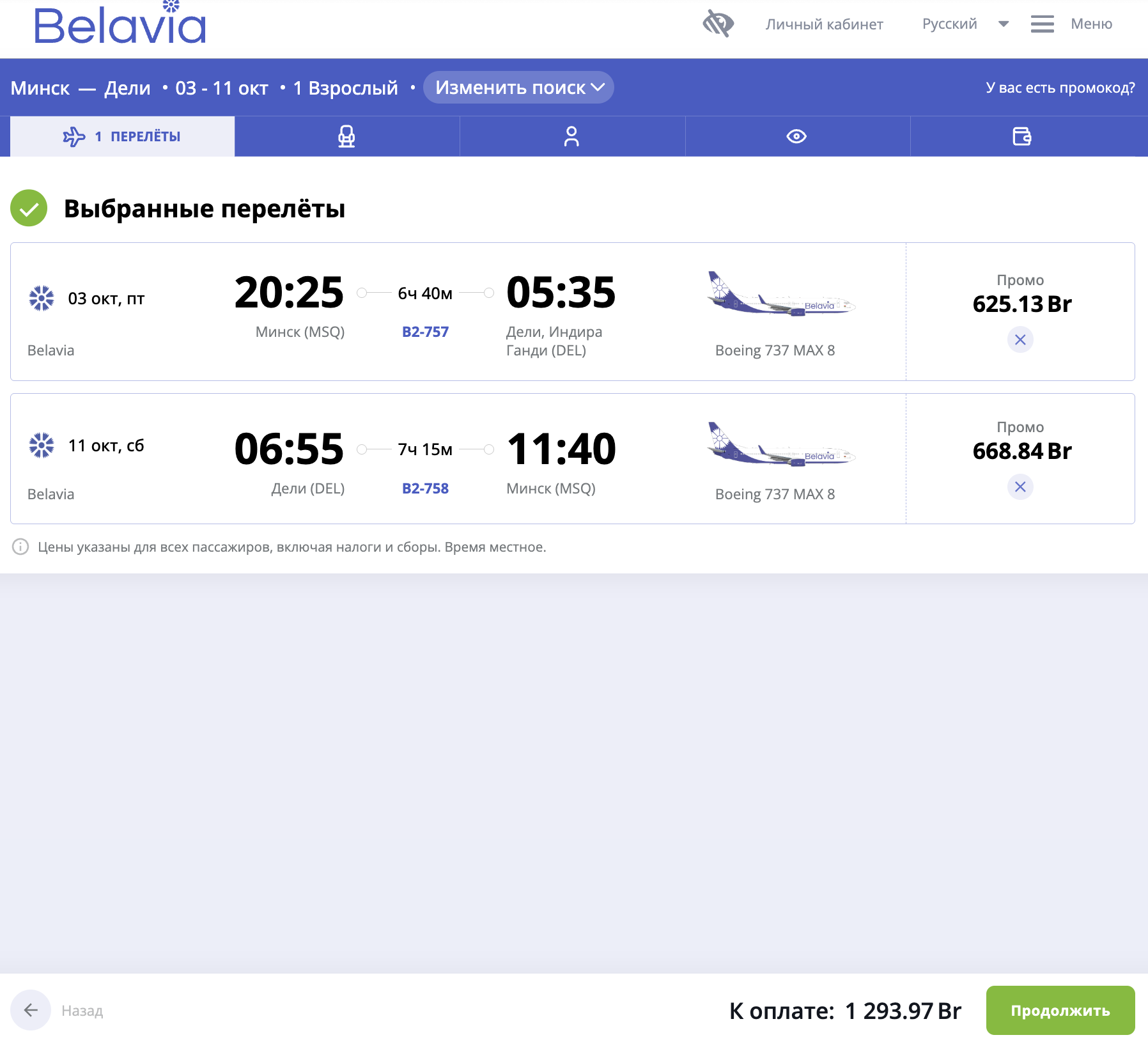Click Дели, Индира Ганди (DEL) label
This screenshot has height=1042, width=1148.
click(554, 341)
